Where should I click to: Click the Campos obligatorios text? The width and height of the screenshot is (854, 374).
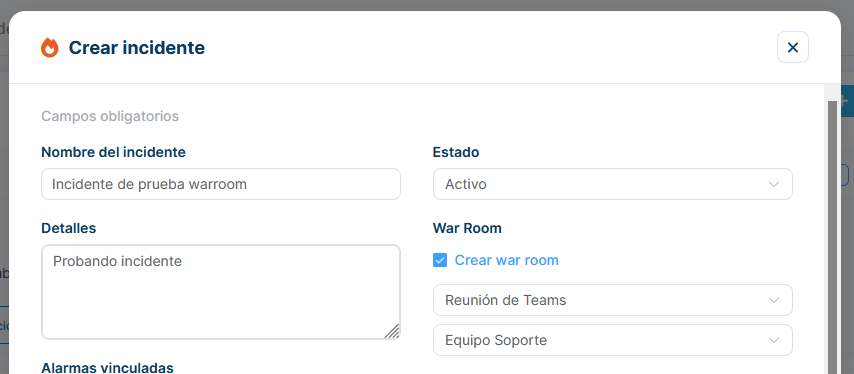[x=110, y=117]
